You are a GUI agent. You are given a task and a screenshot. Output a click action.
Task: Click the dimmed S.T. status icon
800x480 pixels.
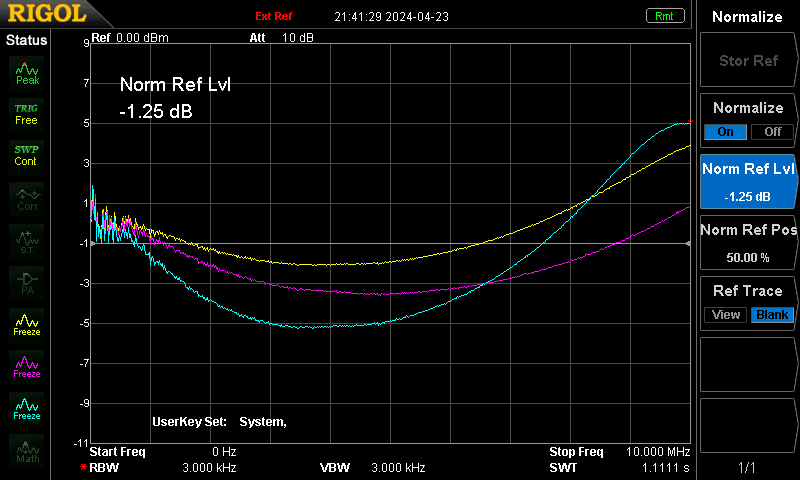tap(27, 241)
